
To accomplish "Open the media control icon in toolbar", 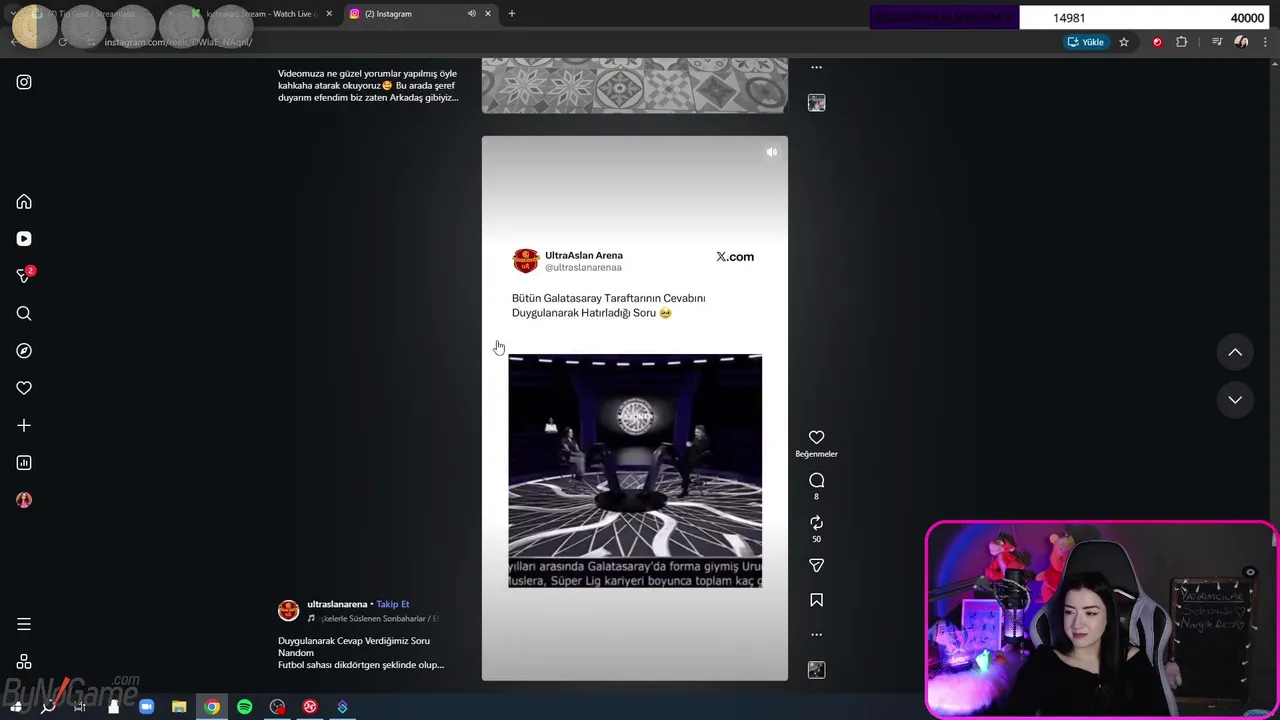I will point(1217,42).
